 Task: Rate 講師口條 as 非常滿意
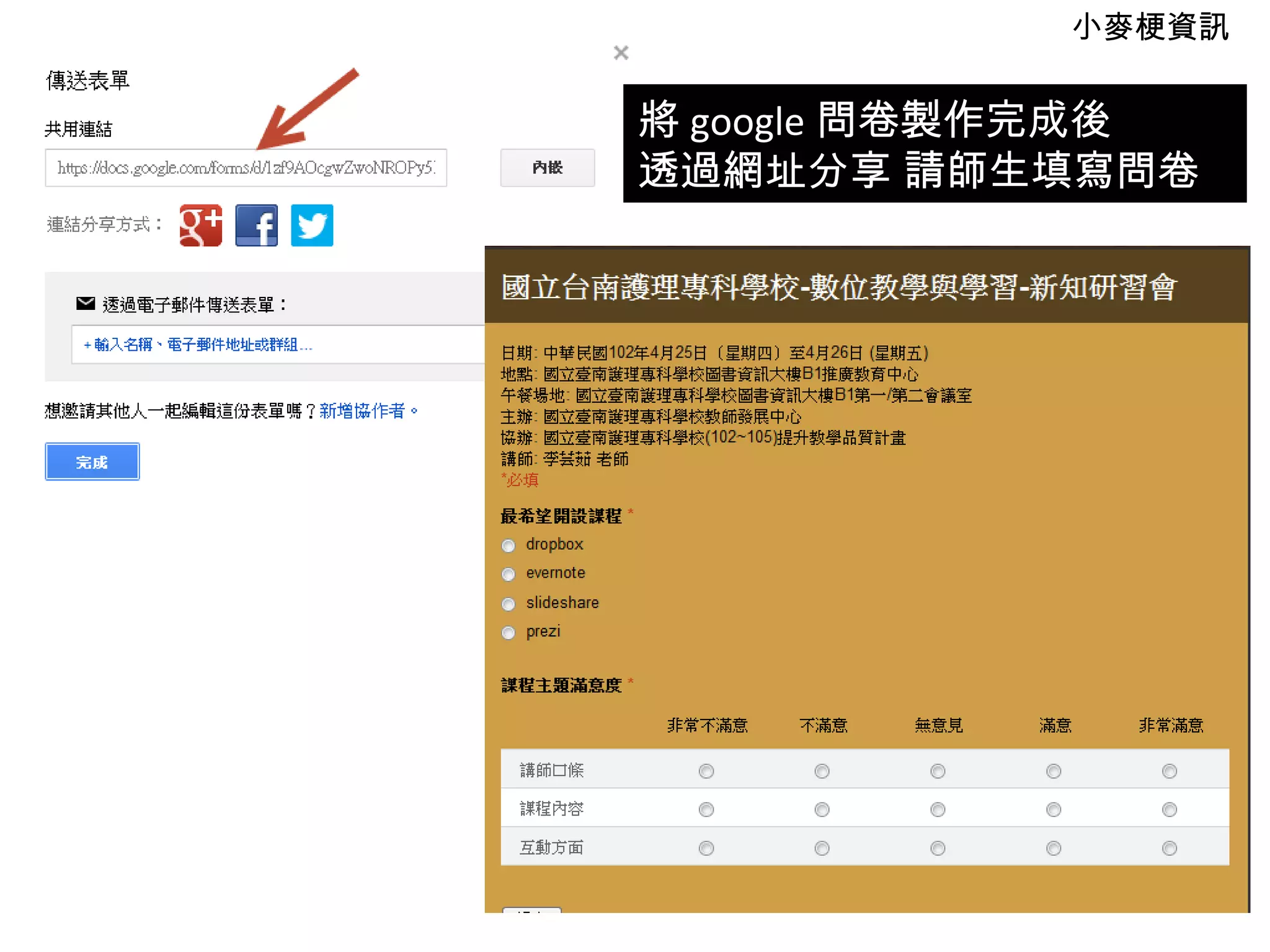[1170, 771]
